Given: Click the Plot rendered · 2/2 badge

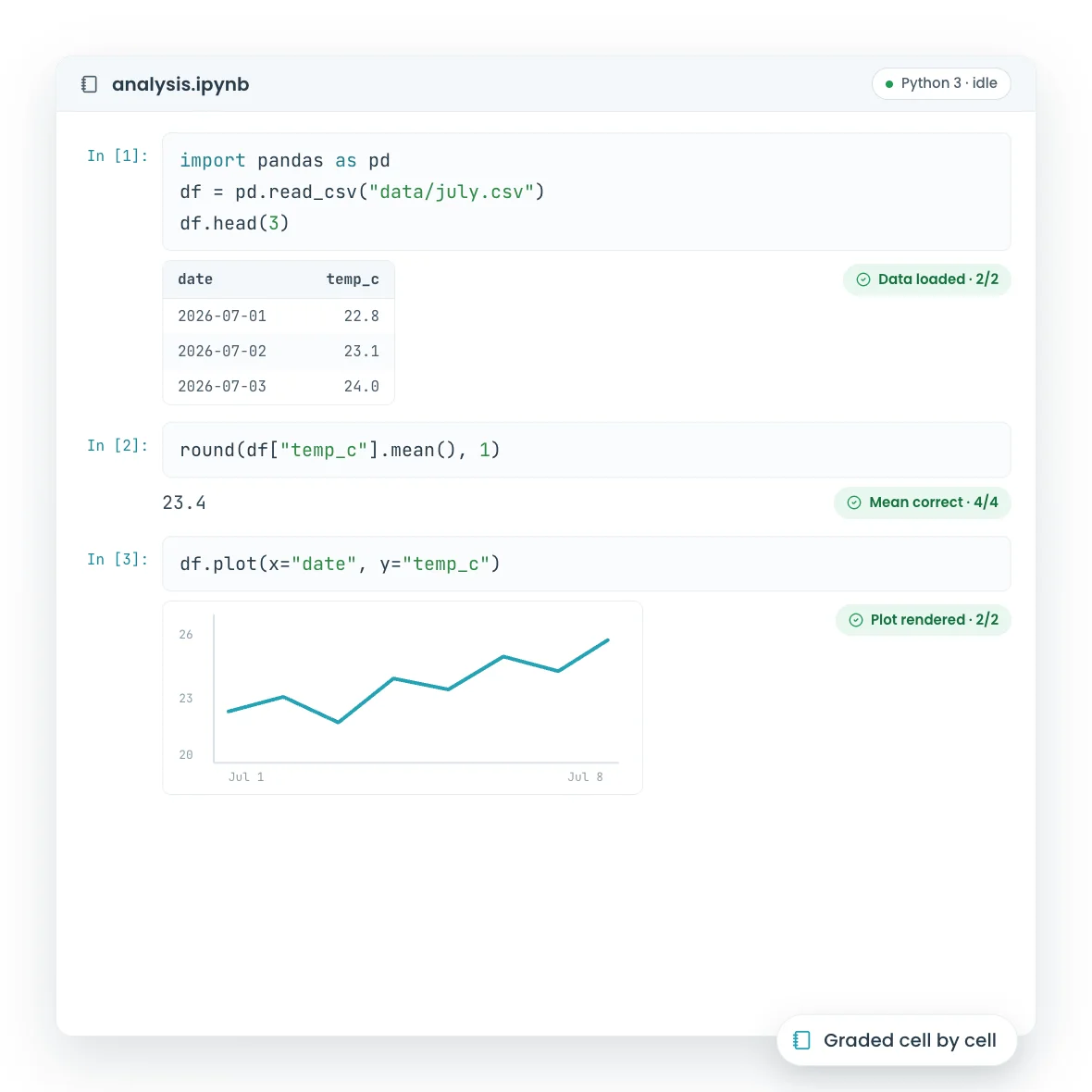Looking at the screenshot, I should [923, 620].
